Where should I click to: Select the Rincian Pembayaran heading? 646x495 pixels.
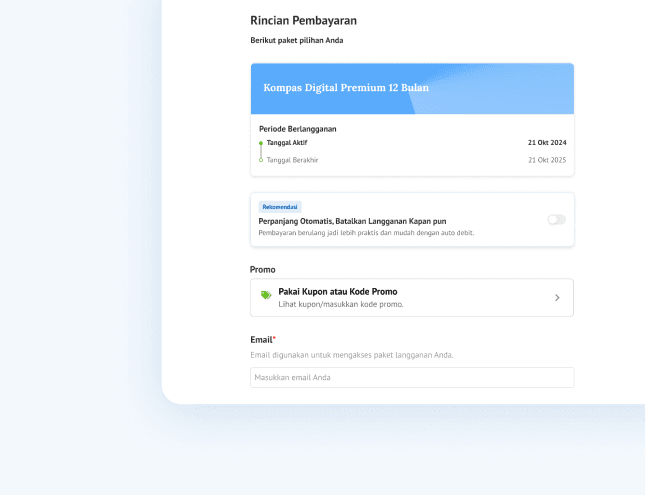point(304,21)
